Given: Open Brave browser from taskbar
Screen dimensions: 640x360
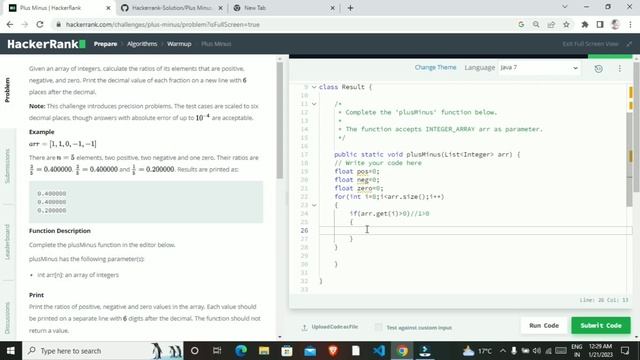Looking at the screenshot, I should (x=333, y=351).
